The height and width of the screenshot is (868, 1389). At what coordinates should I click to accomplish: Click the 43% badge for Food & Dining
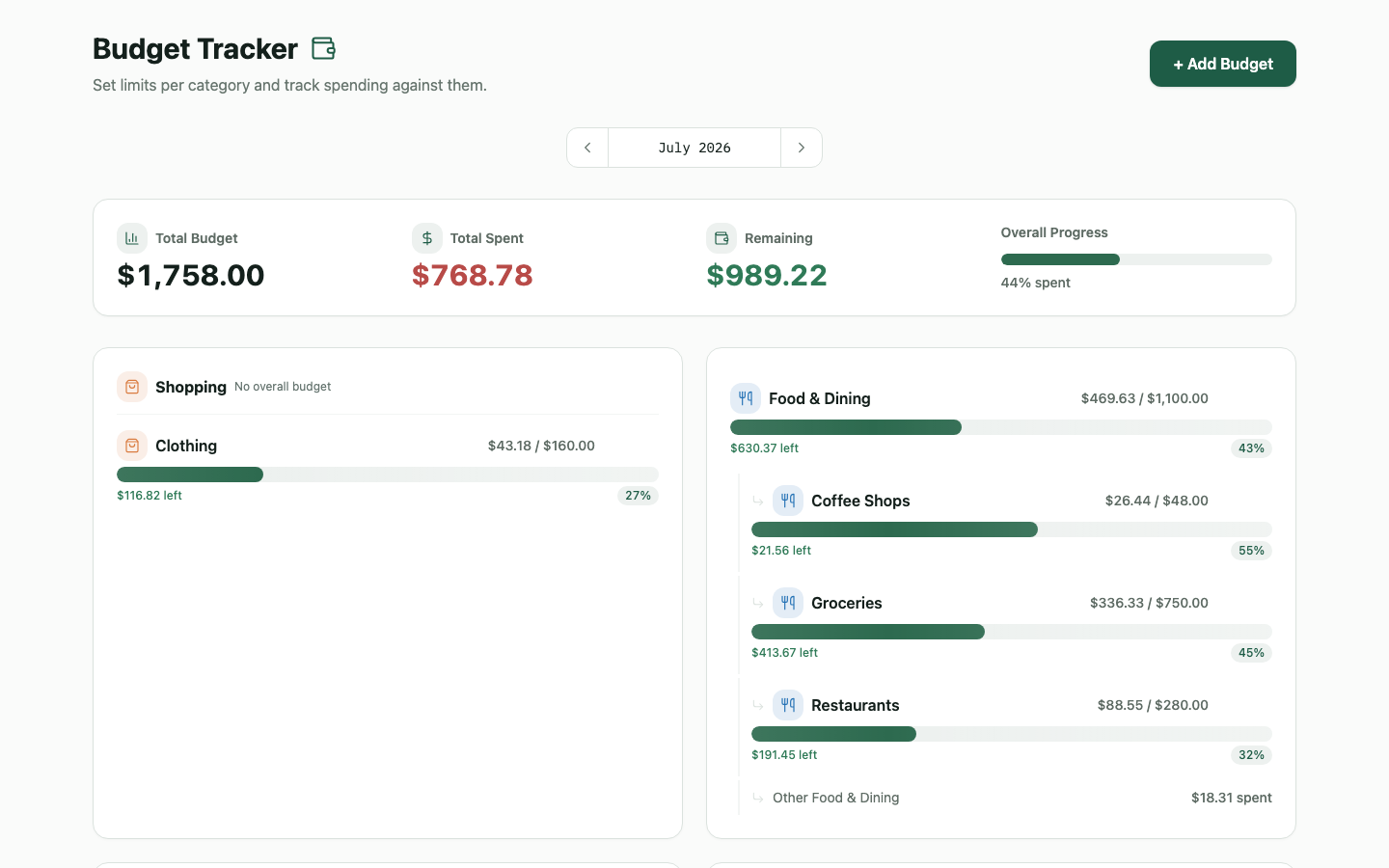pos(1251,448)
